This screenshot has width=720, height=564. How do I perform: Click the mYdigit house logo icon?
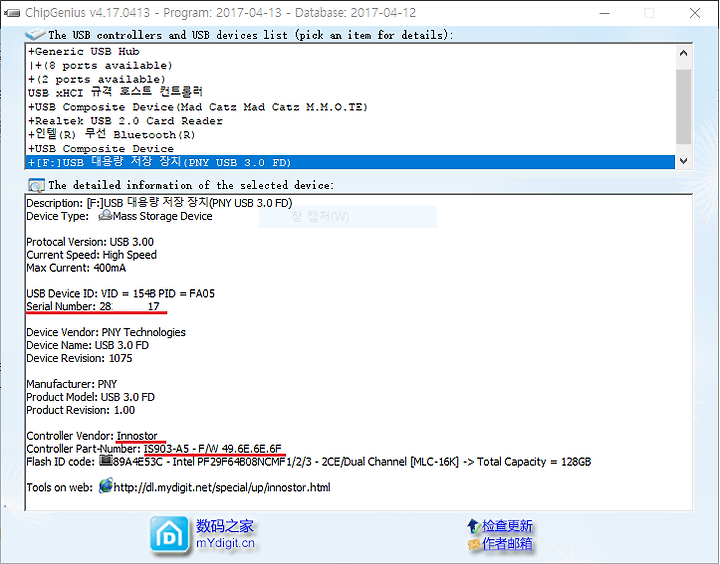tap(169, 534)
